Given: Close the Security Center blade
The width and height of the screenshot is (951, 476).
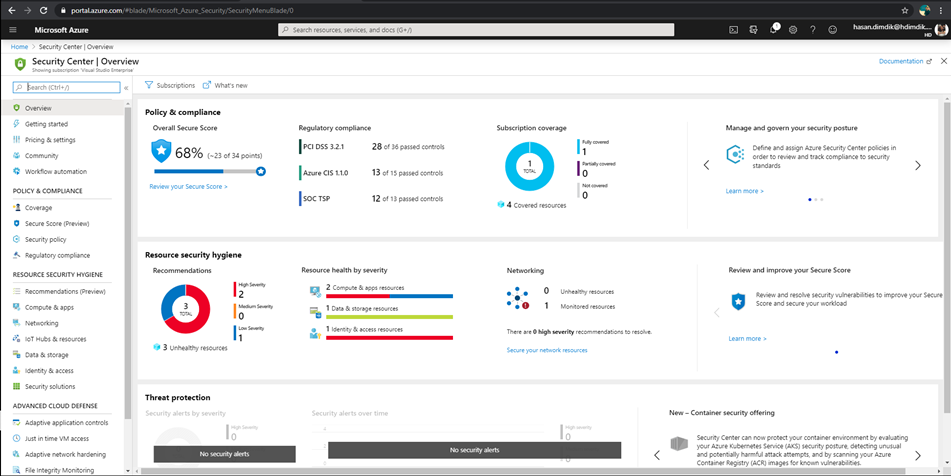Looking at the screenshot, I should point(944,61).
